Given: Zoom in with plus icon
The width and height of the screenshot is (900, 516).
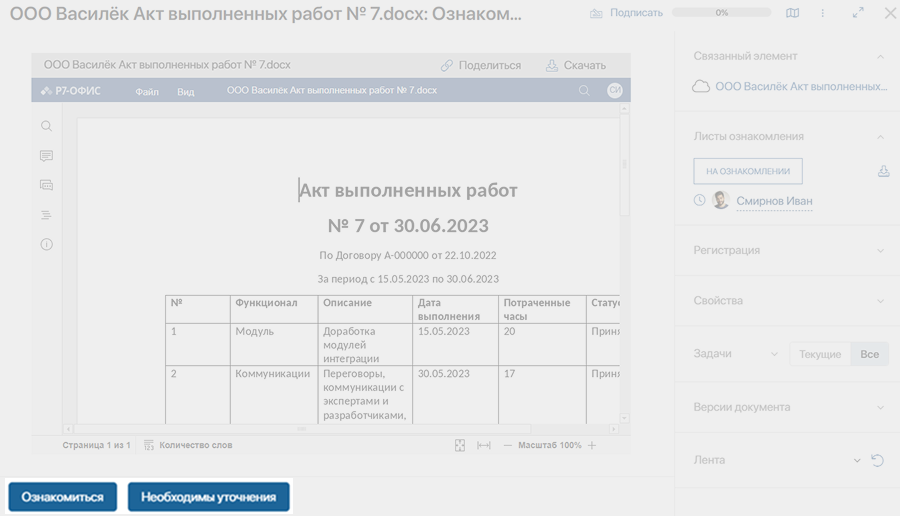Looking at the screenshot, I should (x=592, y=445).
